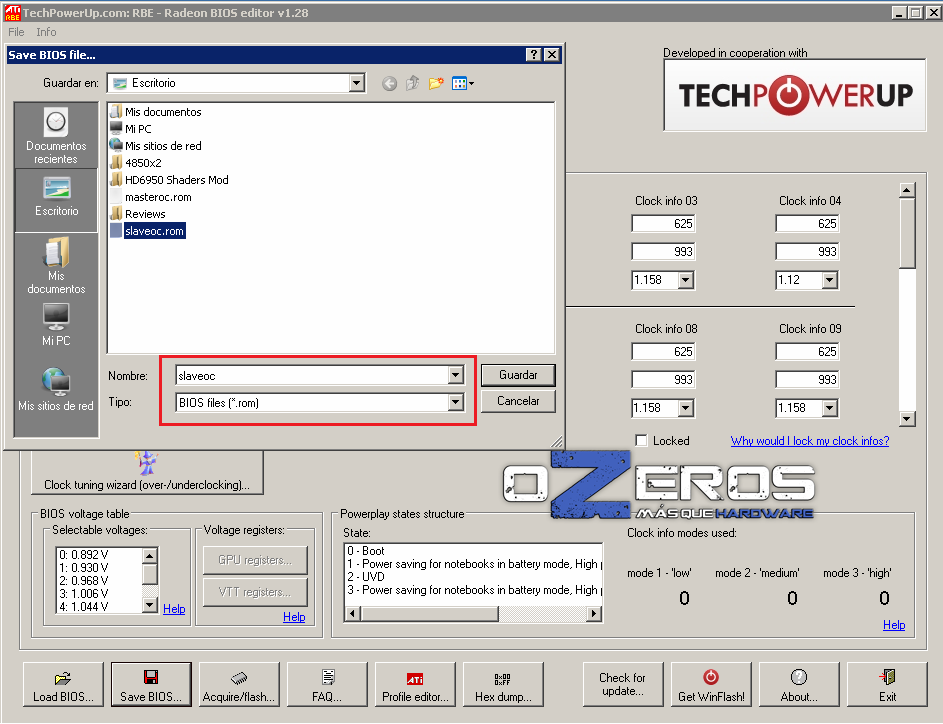Click the TechPowerUp logo banner
The width and height of the screenshot is (943, 724).
794,95
